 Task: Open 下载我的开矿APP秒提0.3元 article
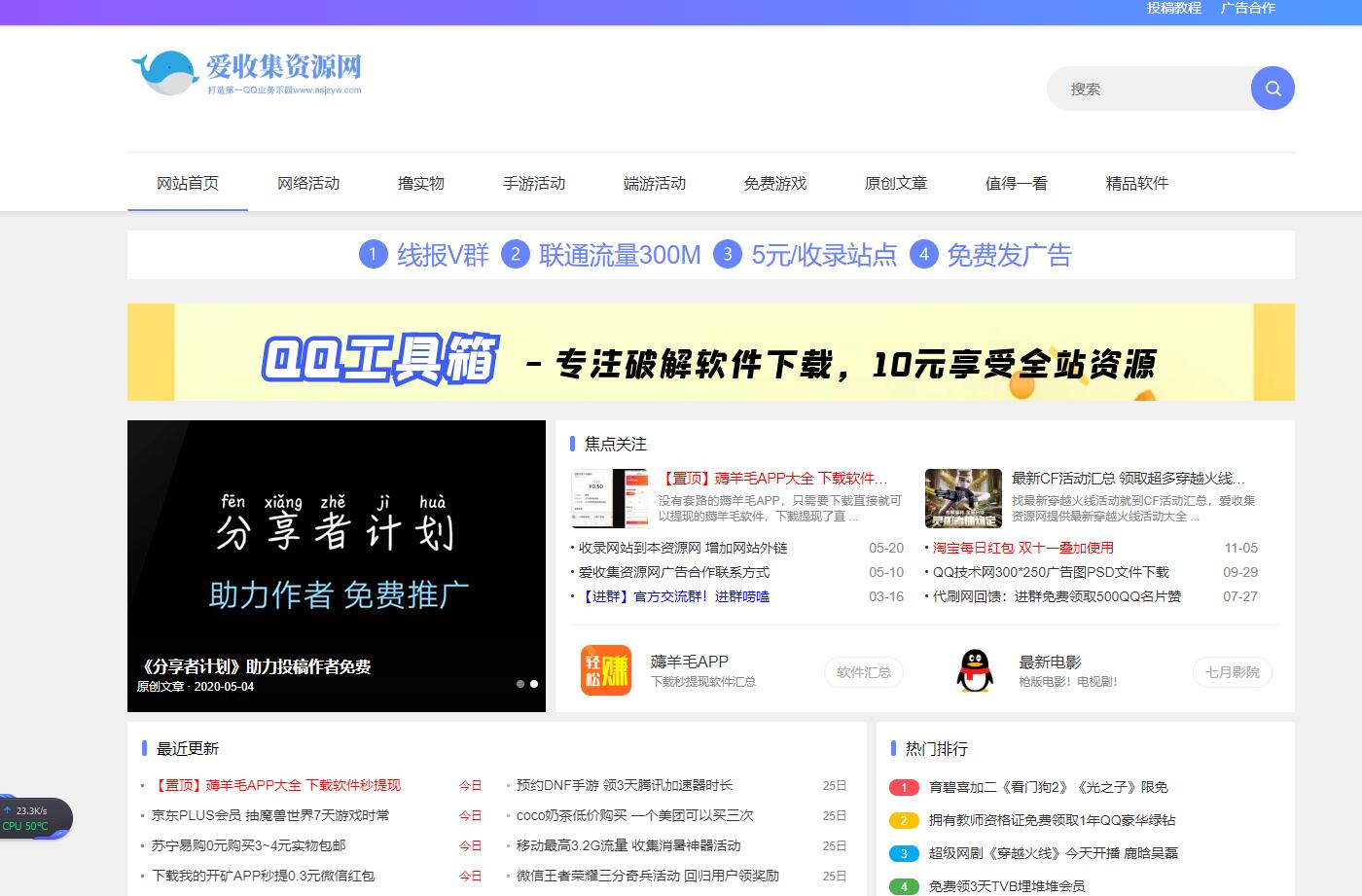coord(264,876)
